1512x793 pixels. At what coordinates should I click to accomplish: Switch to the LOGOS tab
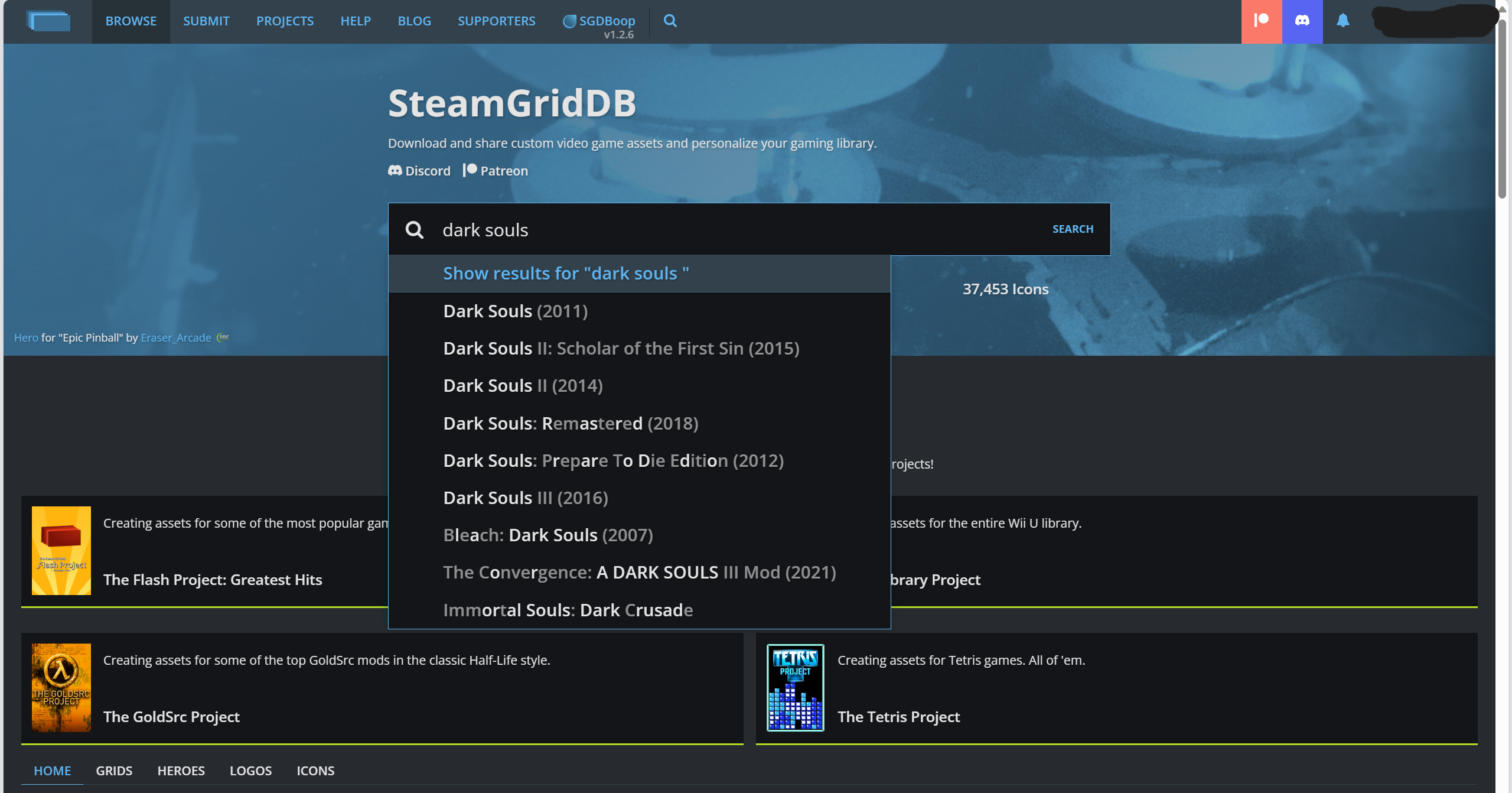tap(250, 771)
